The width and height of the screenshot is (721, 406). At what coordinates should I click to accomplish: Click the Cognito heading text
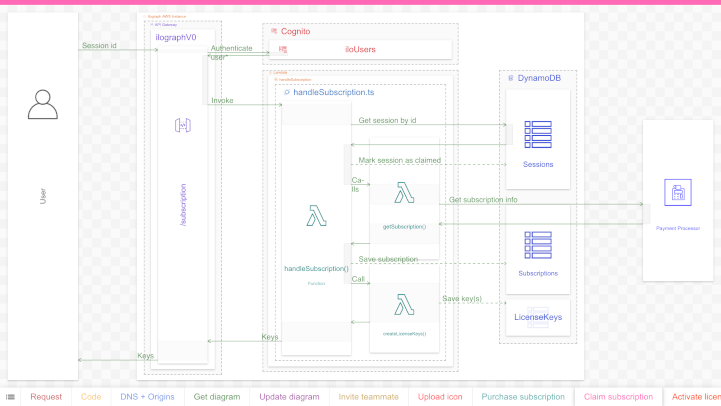point(295,31)
